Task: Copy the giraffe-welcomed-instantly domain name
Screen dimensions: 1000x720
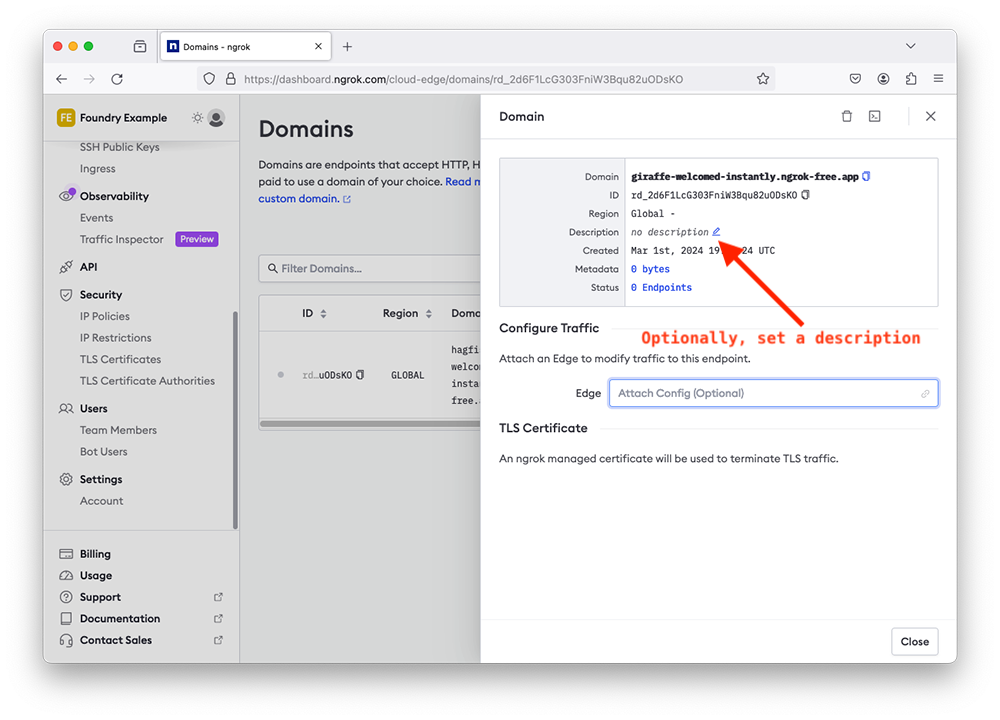Action: 866,177
